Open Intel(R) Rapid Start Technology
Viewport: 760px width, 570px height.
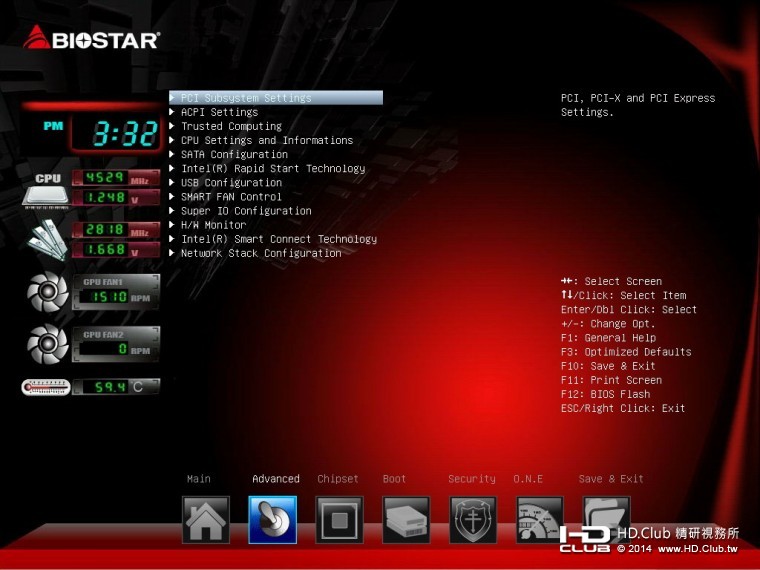(273, 168)
